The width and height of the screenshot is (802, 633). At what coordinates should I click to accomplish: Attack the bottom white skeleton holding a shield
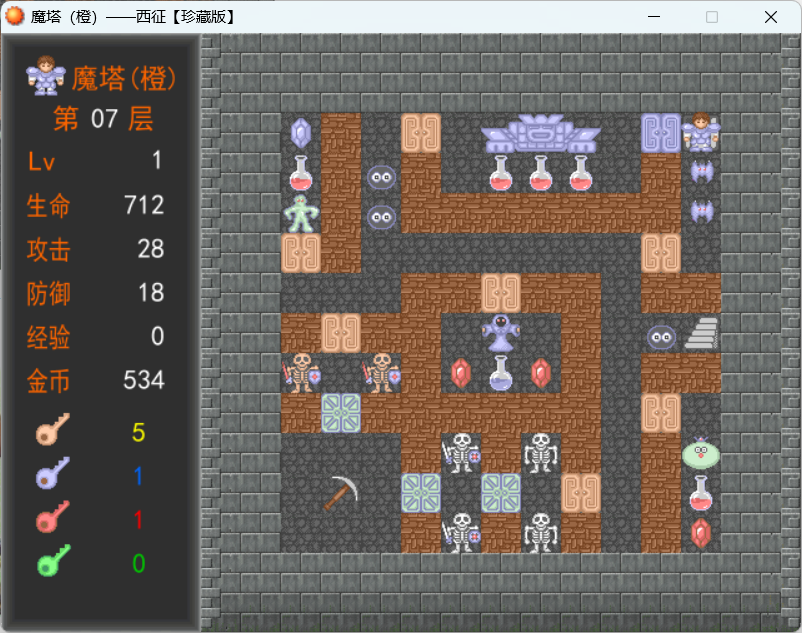pos(461,533)
